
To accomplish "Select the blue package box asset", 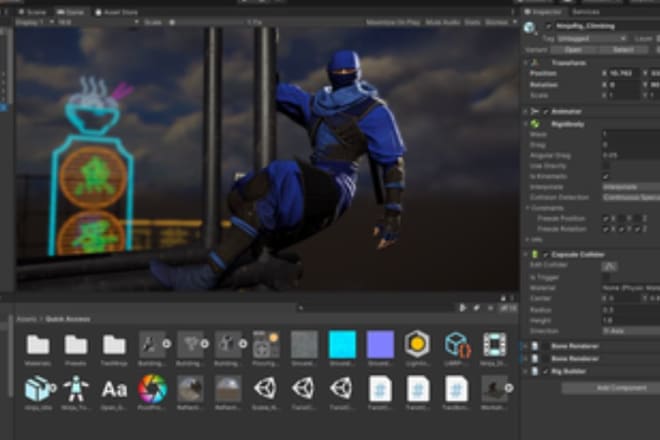I will [37, 388].
